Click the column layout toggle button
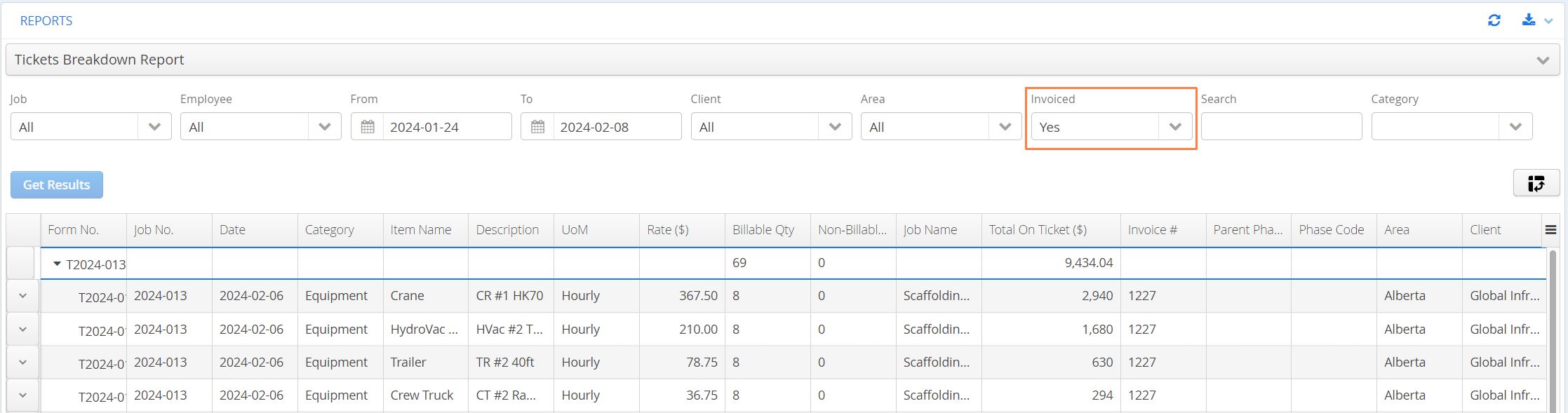1568x413 pixels. (1536, 183)
